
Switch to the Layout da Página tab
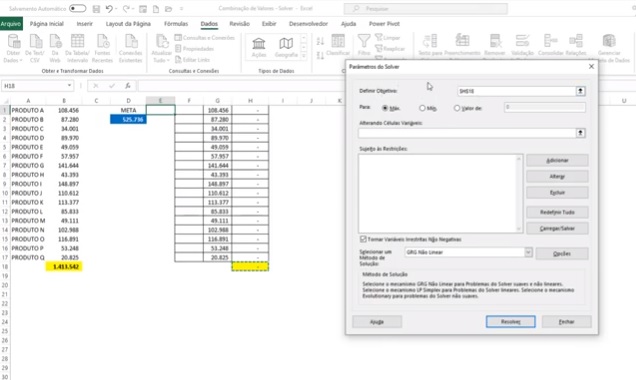click(x=128, y=24)
